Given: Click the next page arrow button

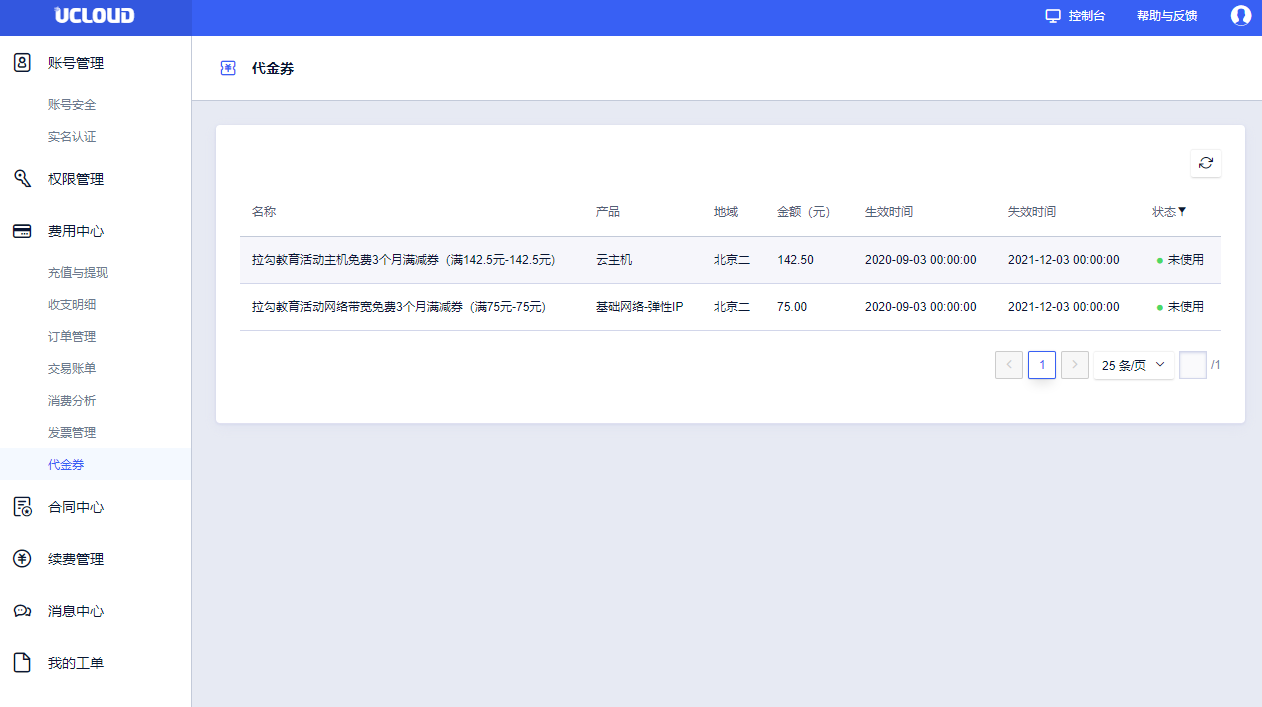Looking at the screenshot, I should coord(1074,365).
